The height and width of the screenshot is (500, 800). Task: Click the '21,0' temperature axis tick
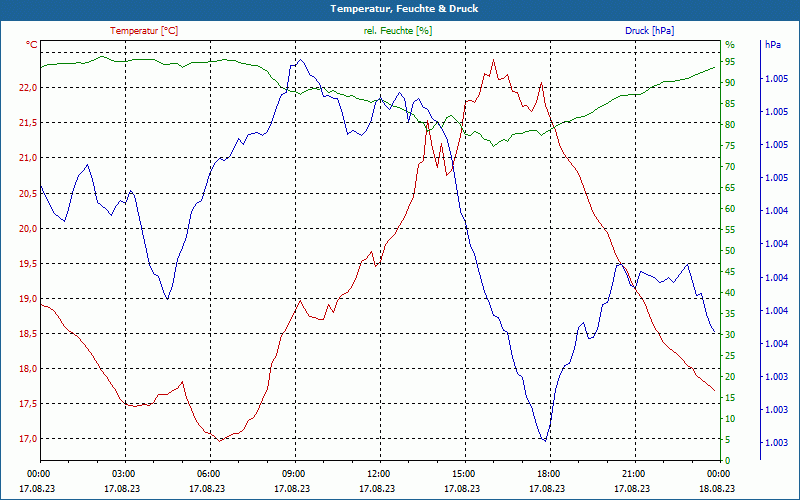28,158
